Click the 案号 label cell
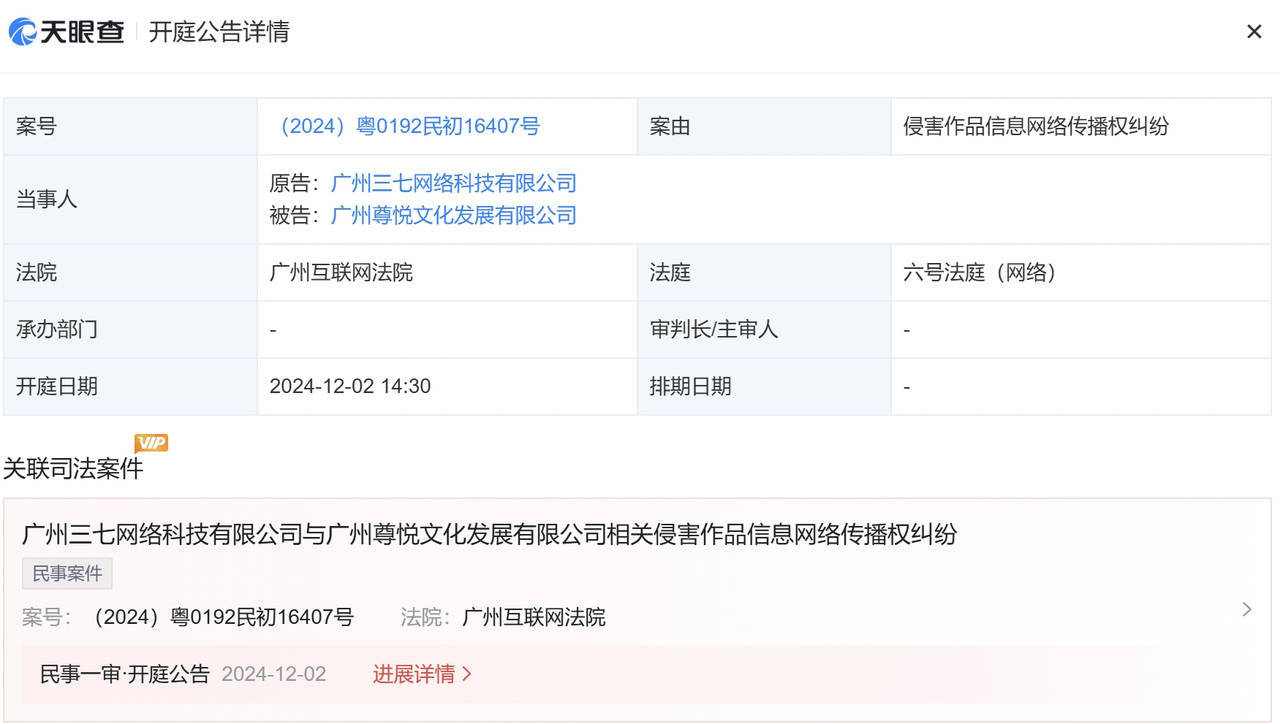This screenshot has height=724, width=1280. (x=130, y=126)
